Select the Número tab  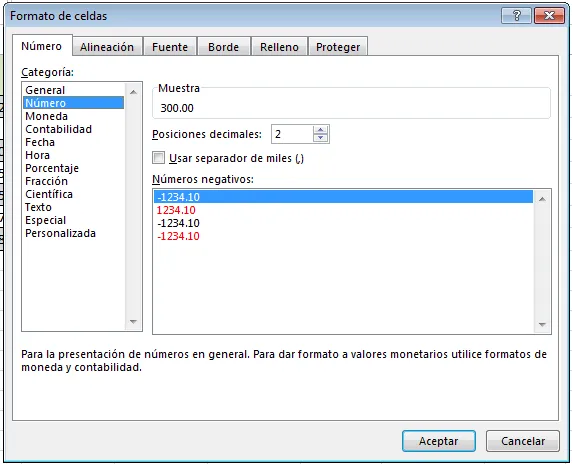pyautogui.click(x=42, y=46)
